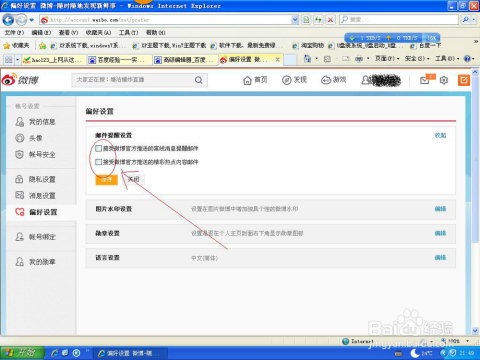The image size is (480, 360).
Task: Click the orange compose post icon
Action: (464, 80)
